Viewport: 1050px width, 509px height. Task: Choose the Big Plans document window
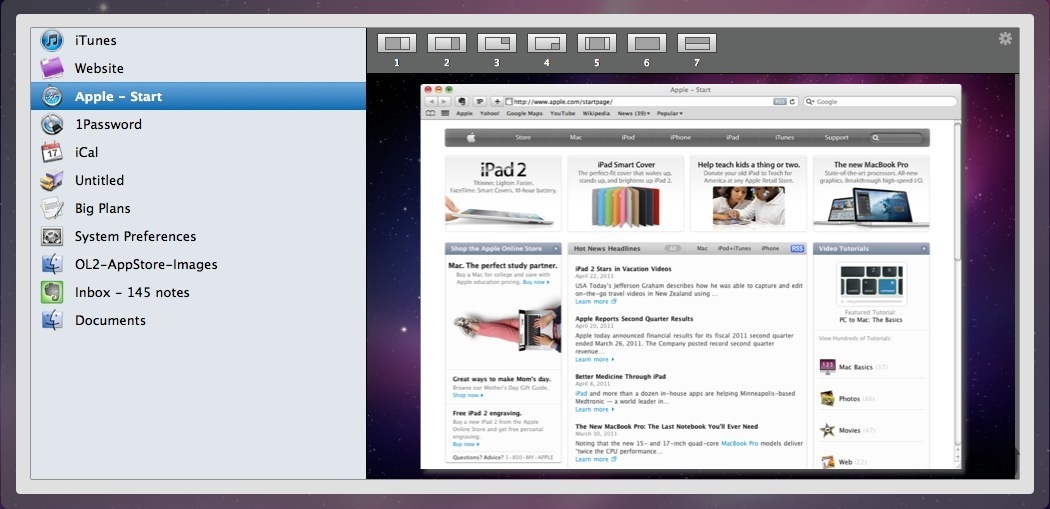tap(198, 209)
